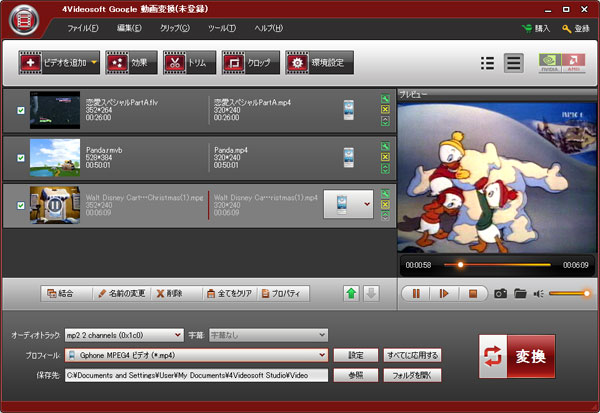Open the オーディオトラック audio track dropdown
This screenshot has width=600, height=413.
tap(124, 335)
